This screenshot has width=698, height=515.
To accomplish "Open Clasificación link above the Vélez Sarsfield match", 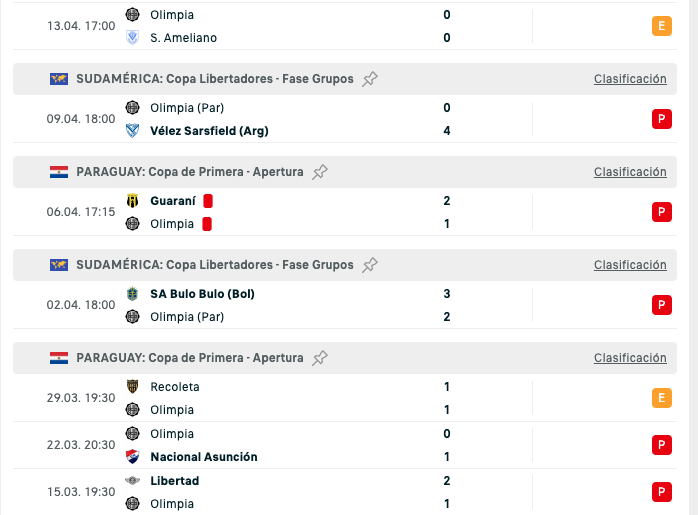I will [630, 79].
